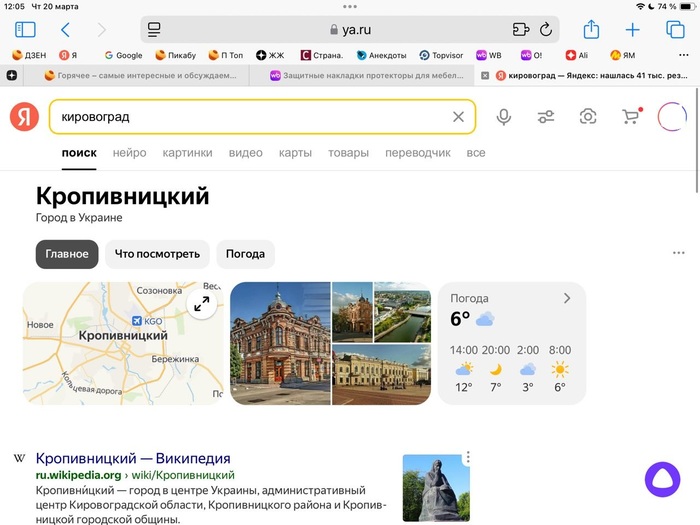Open image search by camera icon
The image size is (700, 525).
[588, 117]
